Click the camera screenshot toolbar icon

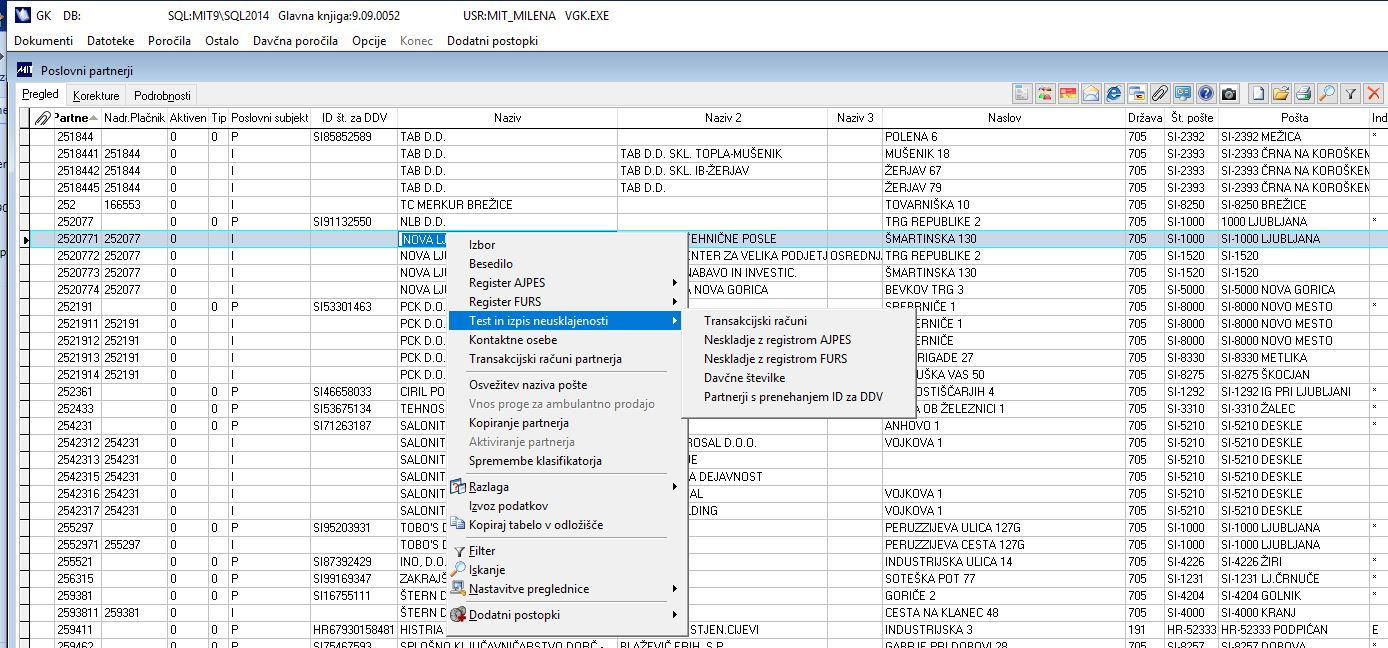(1229, 94)
